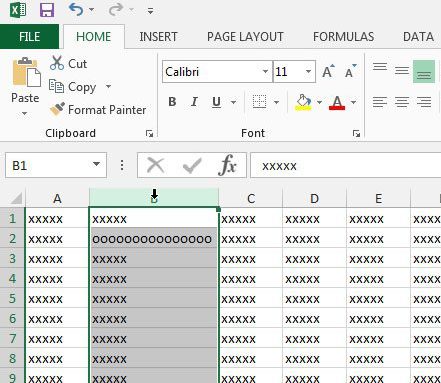Open the font color palette arrow

click(x=354, y=102)
